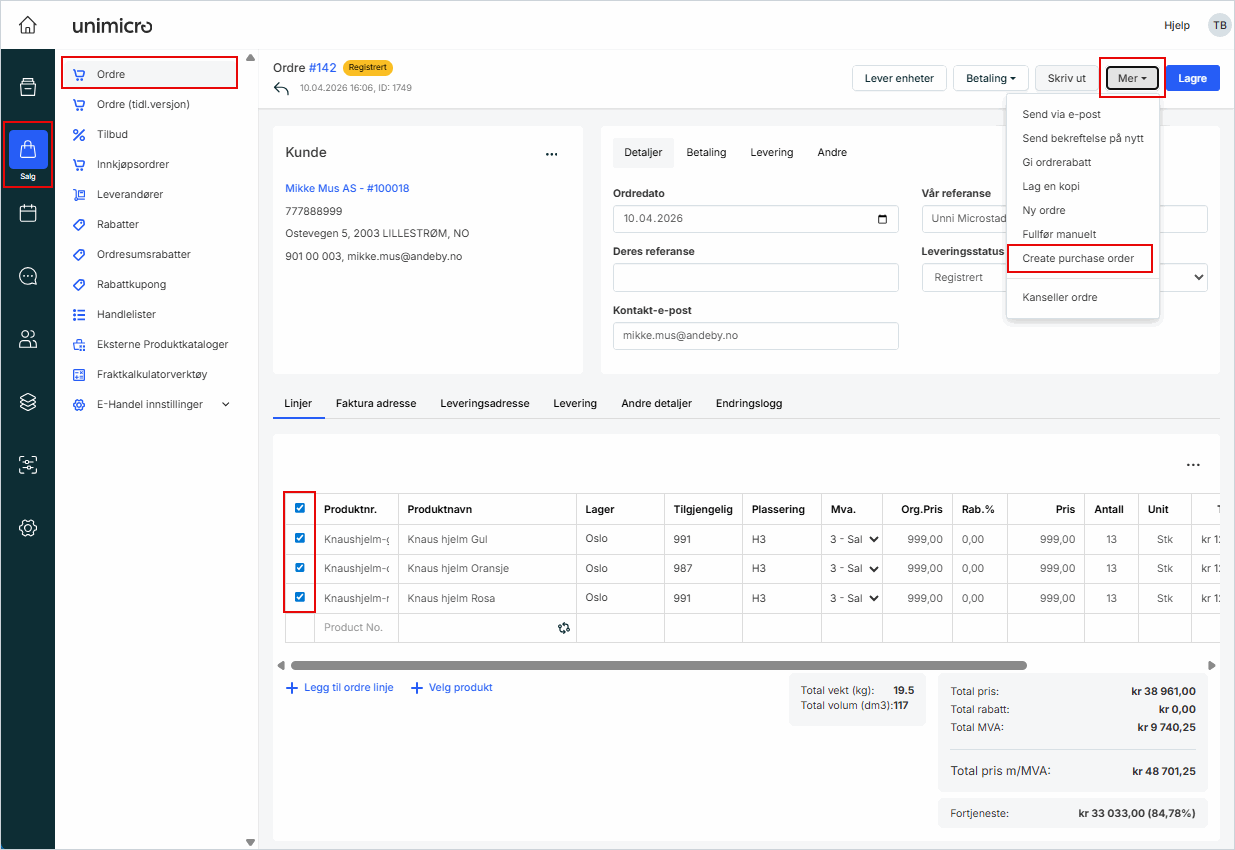Open the Kunde card three-dot menu

551,154
